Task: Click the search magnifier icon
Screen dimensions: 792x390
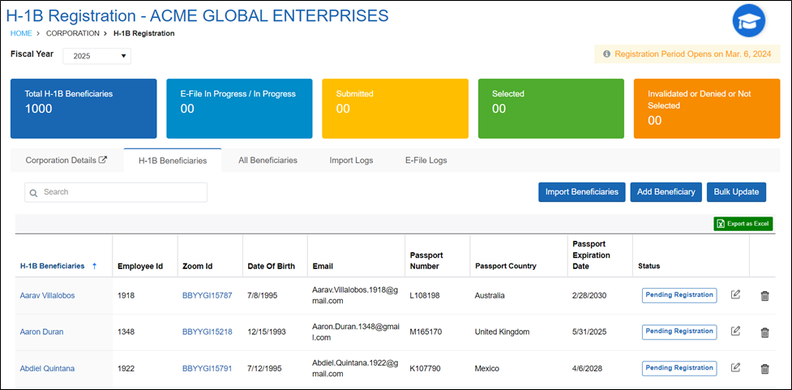Action: [x=34, y=193]
